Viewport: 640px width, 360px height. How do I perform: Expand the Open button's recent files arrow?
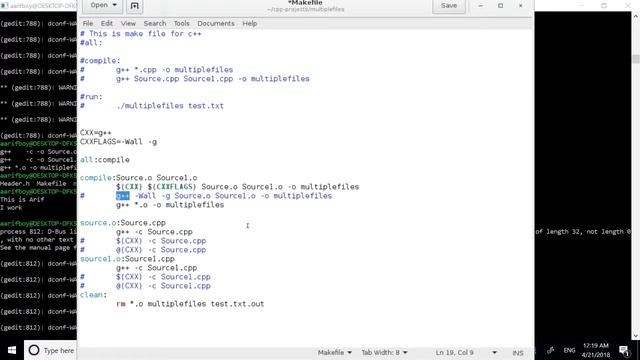[x=114, y=5]
